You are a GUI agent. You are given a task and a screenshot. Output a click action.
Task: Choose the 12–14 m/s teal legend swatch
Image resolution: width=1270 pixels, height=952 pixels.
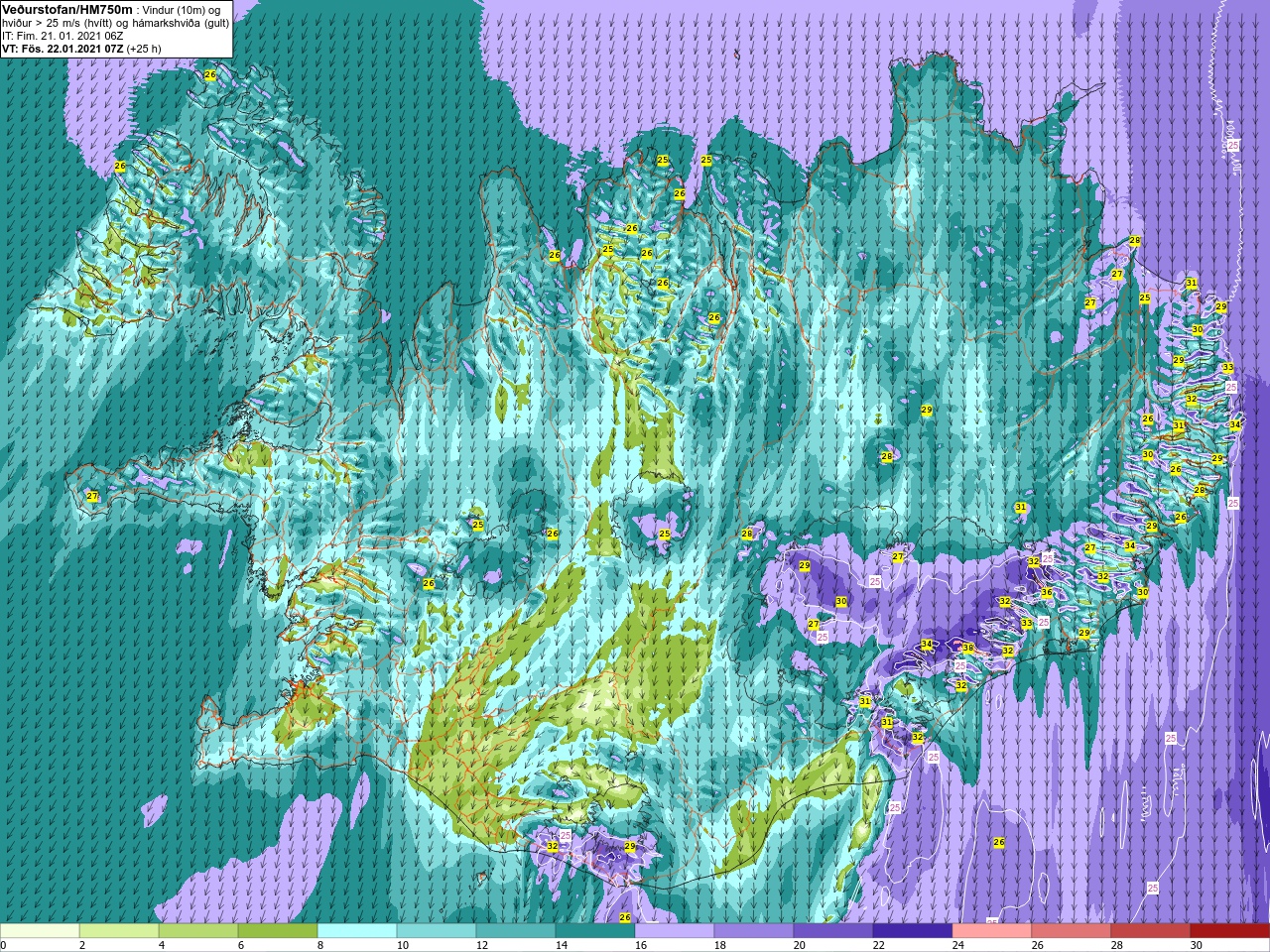click(x=516, y=932)
